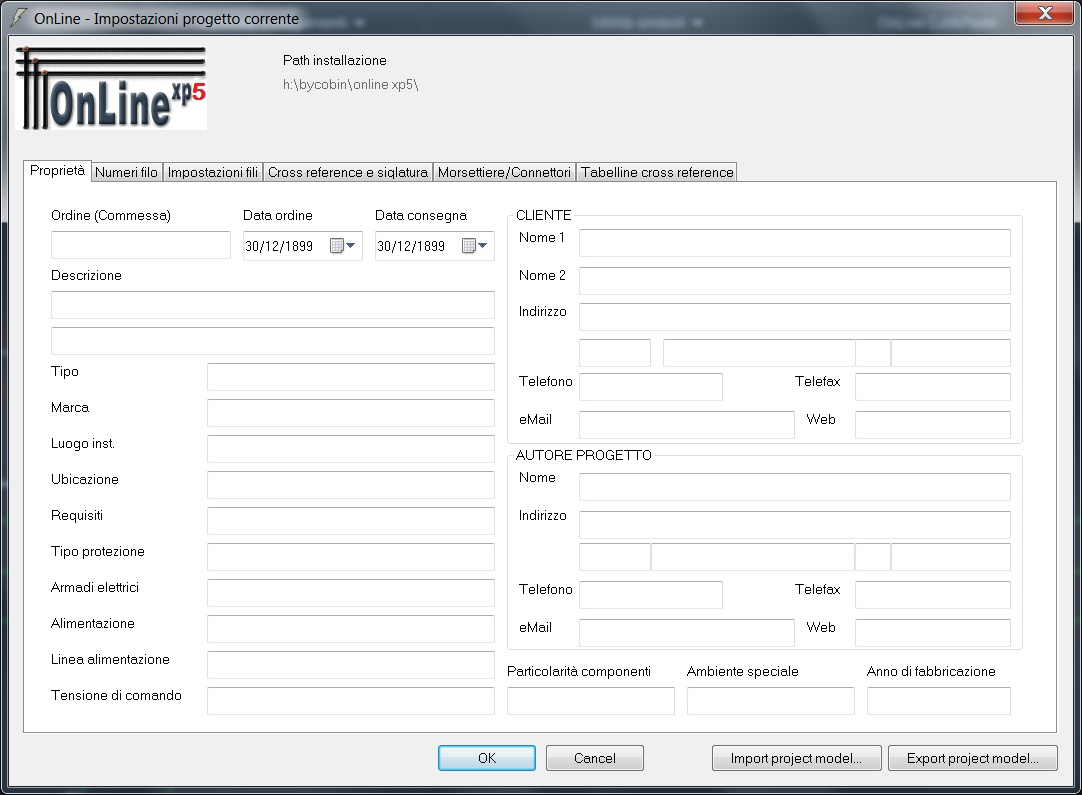Focus the Armadi elettrici input field

(351, 592)
